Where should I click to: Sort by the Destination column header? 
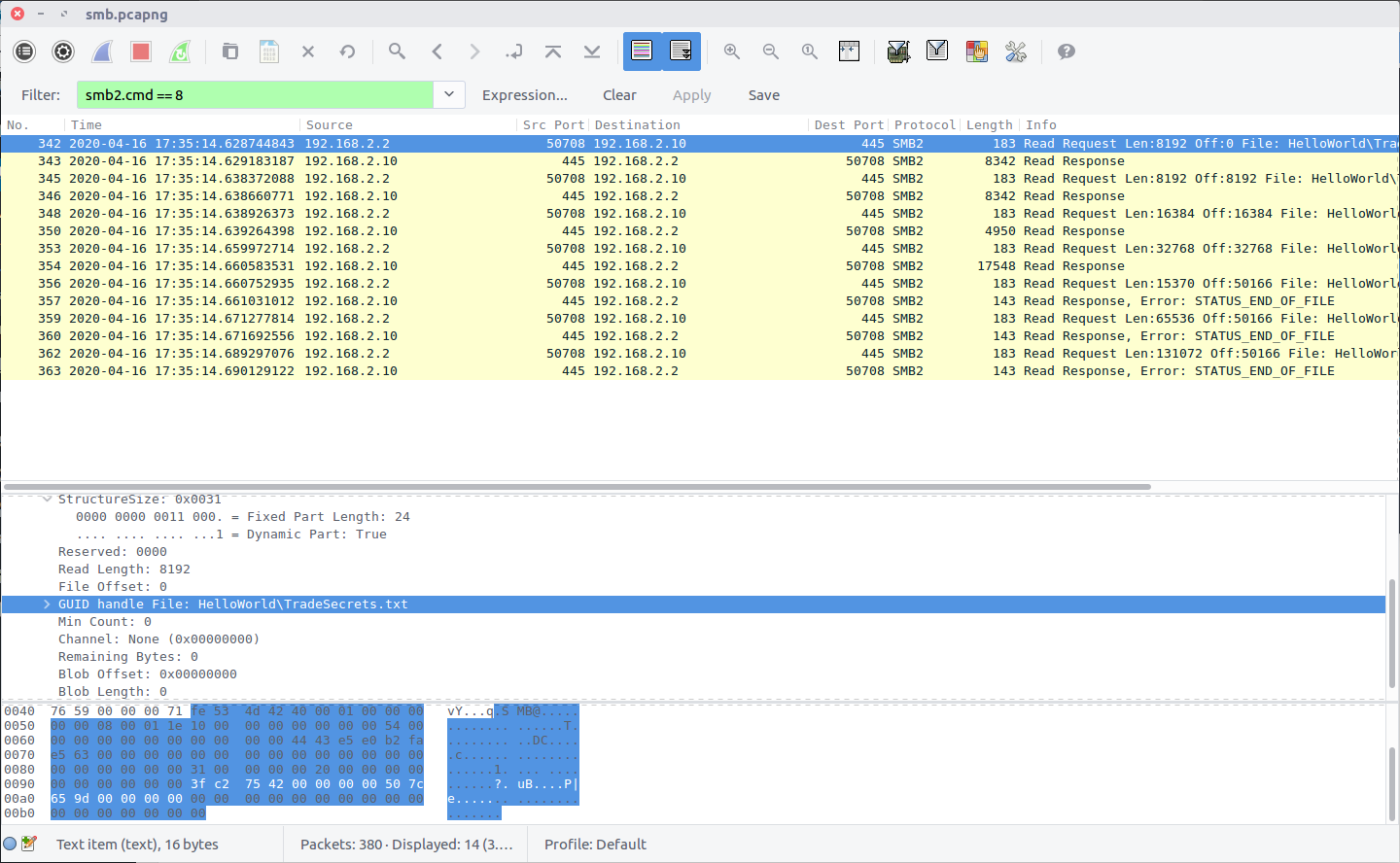[x=638, y=124]
